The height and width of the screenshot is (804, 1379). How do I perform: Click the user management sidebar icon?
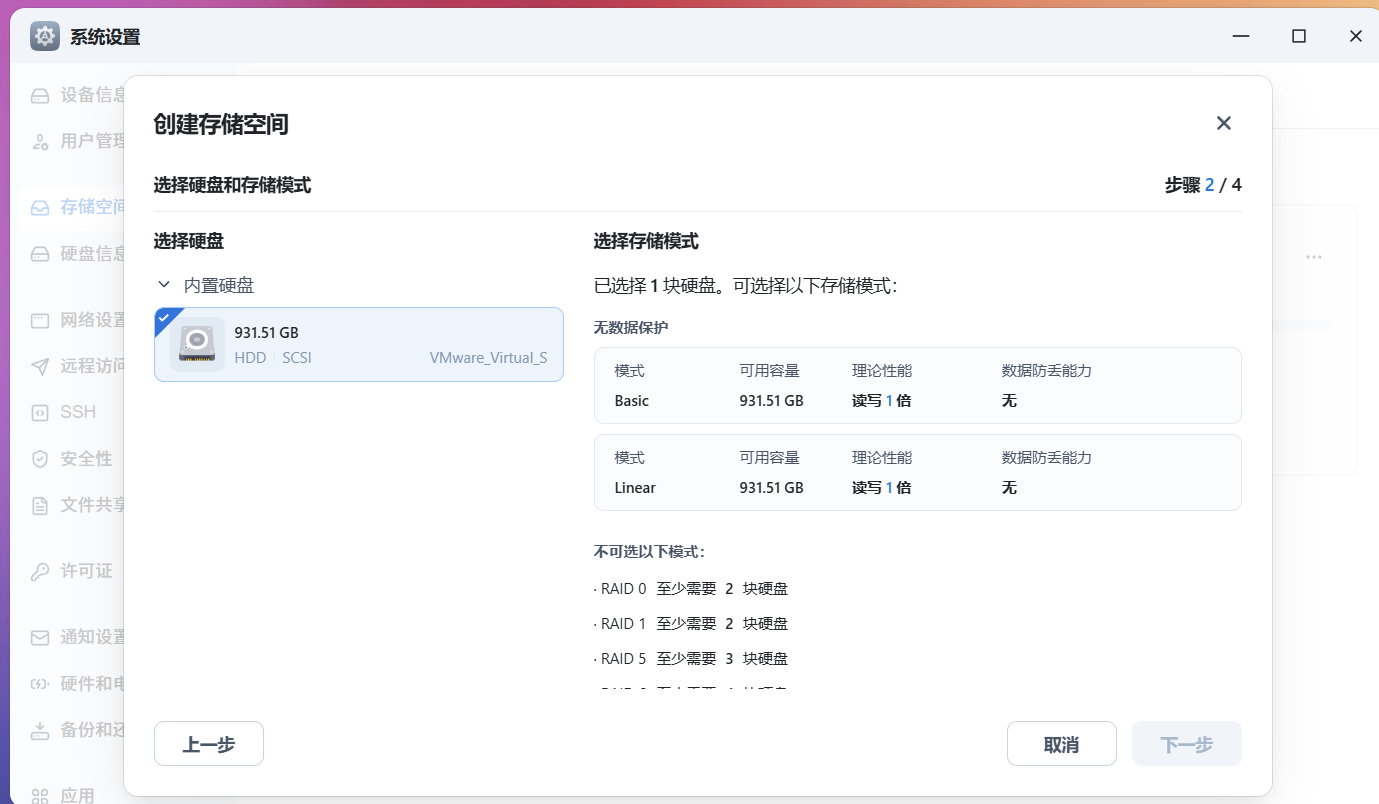[x=40, y=142]
